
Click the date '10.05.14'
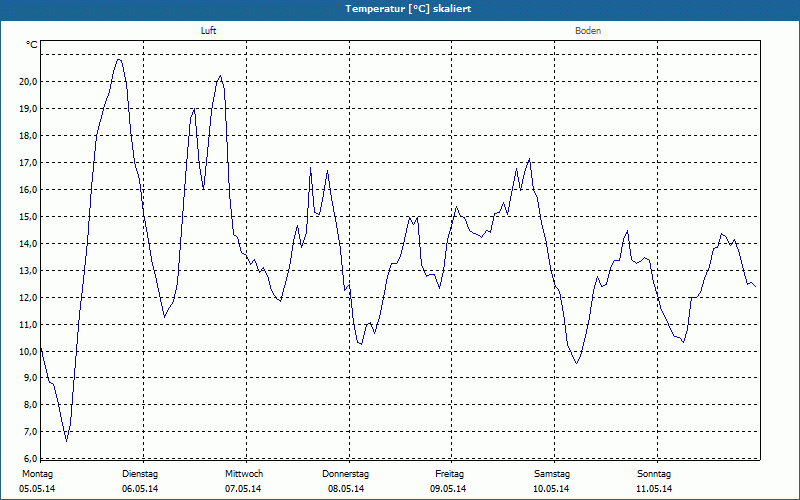click(551, 489)
